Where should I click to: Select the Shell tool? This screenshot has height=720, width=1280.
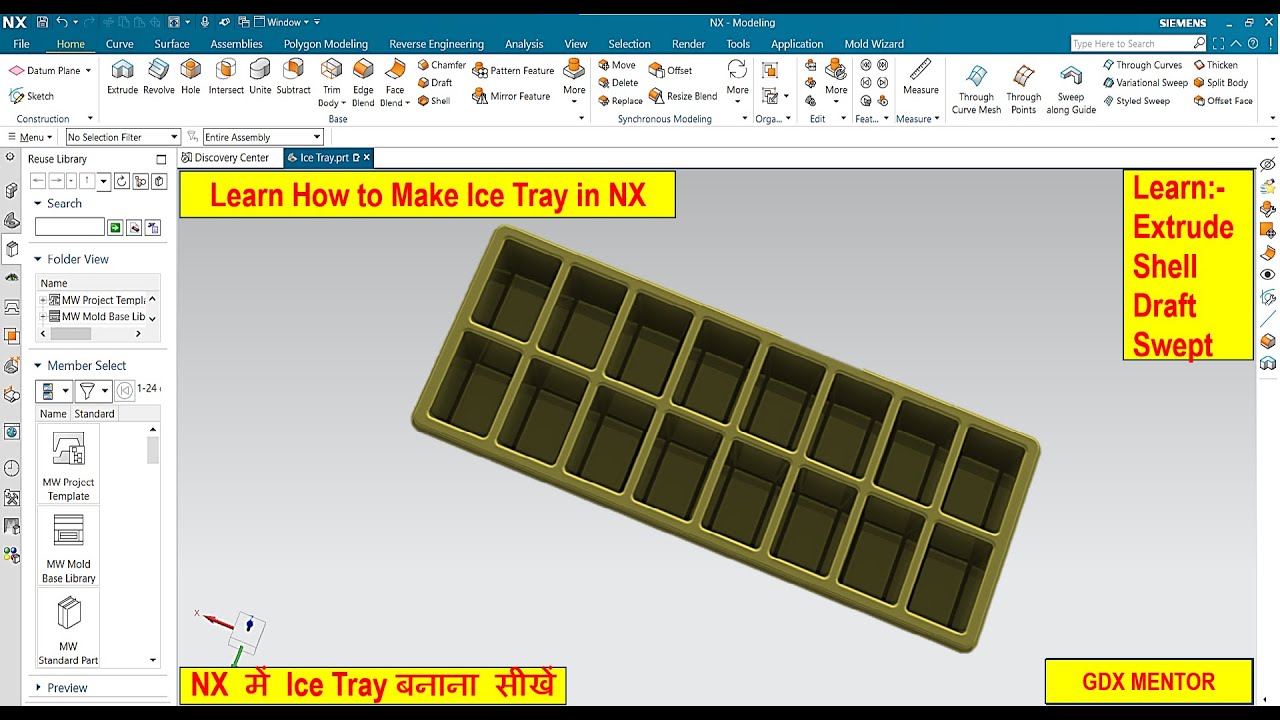click(434, 101)
